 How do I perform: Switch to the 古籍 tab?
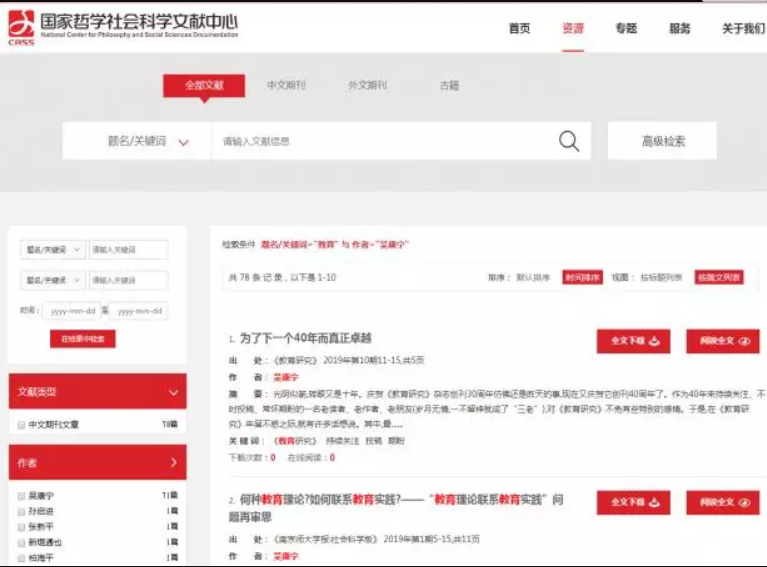click(x=449, y=85)
